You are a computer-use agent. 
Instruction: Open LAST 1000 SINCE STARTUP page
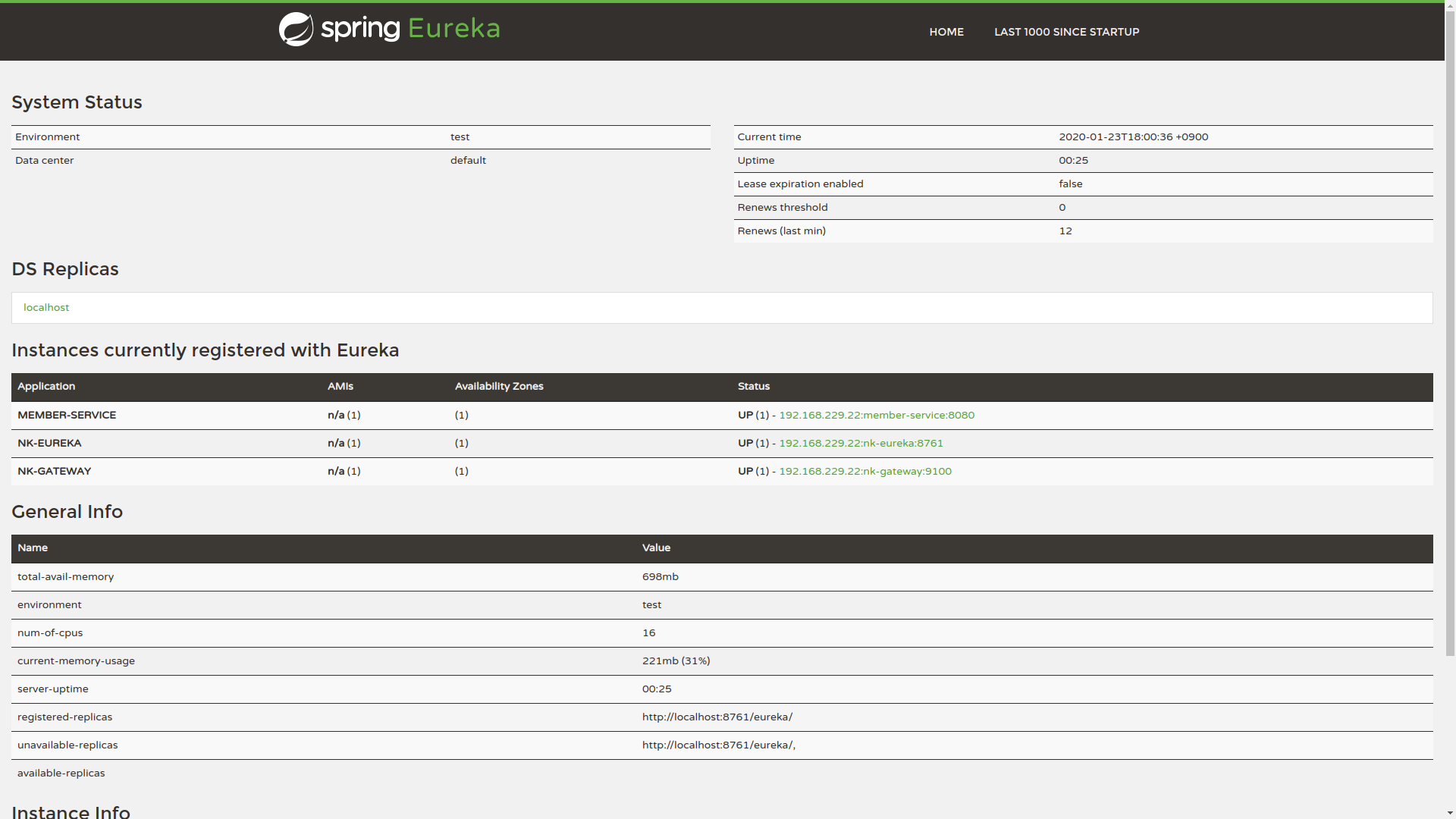click(1066, 32)
